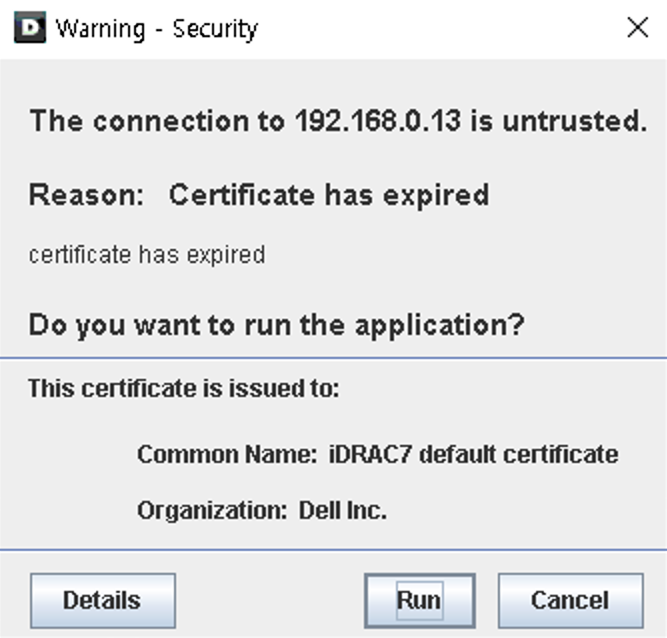Click blank space between Details and Run buttons

click(x=270, y=600)
